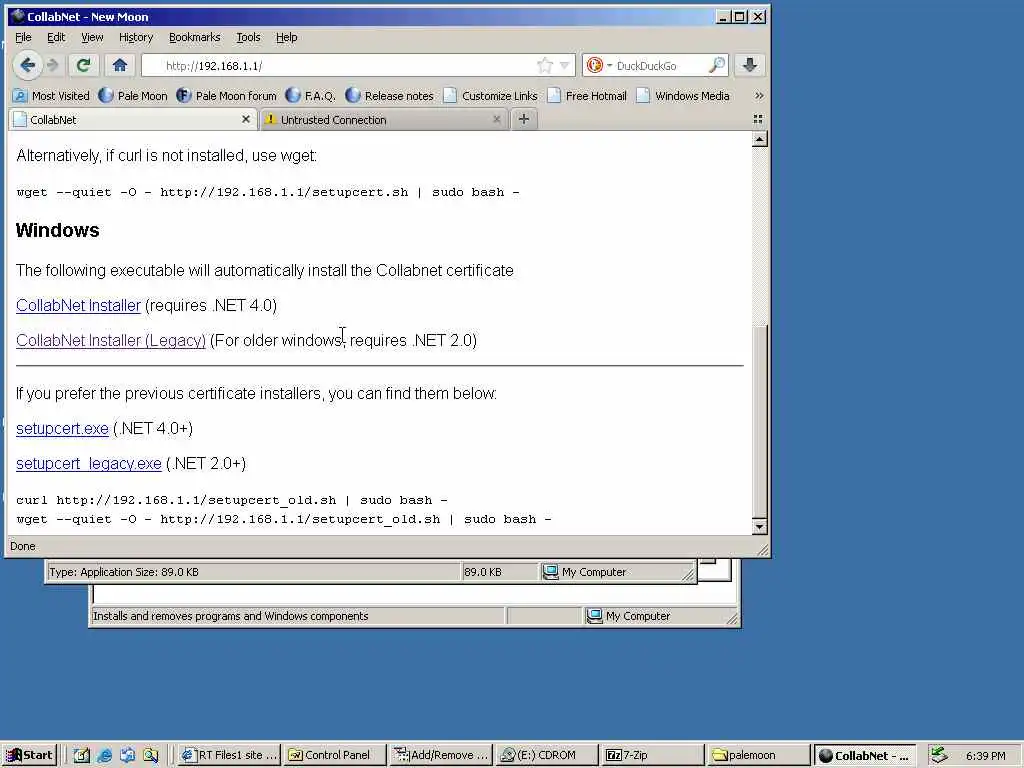Go back with the Back arrow button
The width and height of the screenshot is (1024, 768).
coord(27,65)
